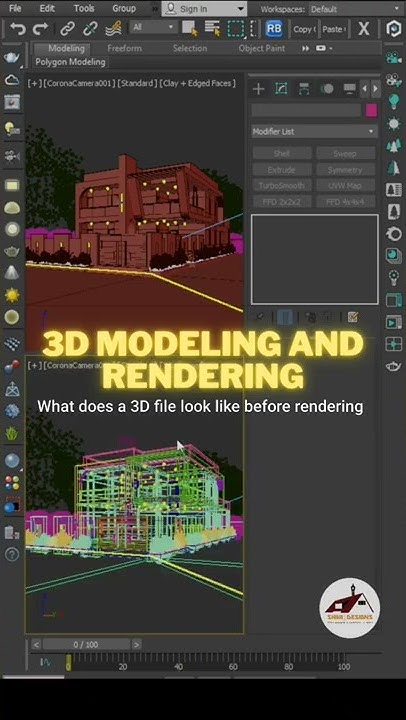The width and height of the screenshot is (406, 720).
Task: Activate the Select Object tool
Action: [x=190, y=29]
